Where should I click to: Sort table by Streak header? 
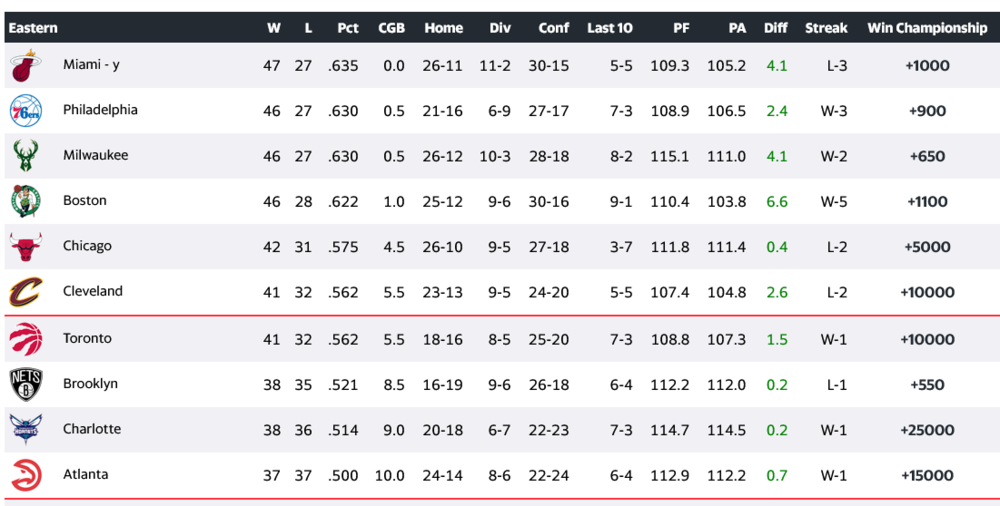826,28
